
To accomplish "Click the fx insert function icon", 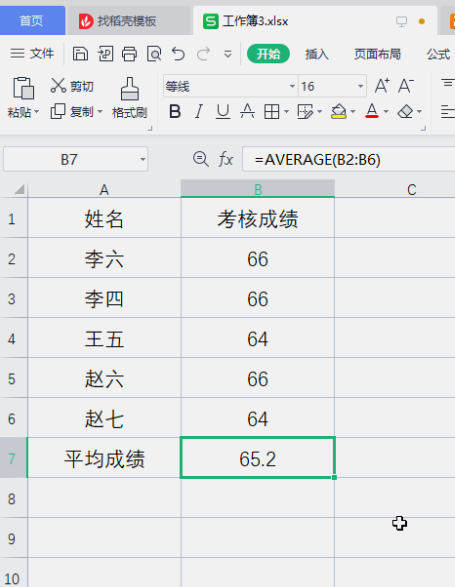I will [226, 159].
